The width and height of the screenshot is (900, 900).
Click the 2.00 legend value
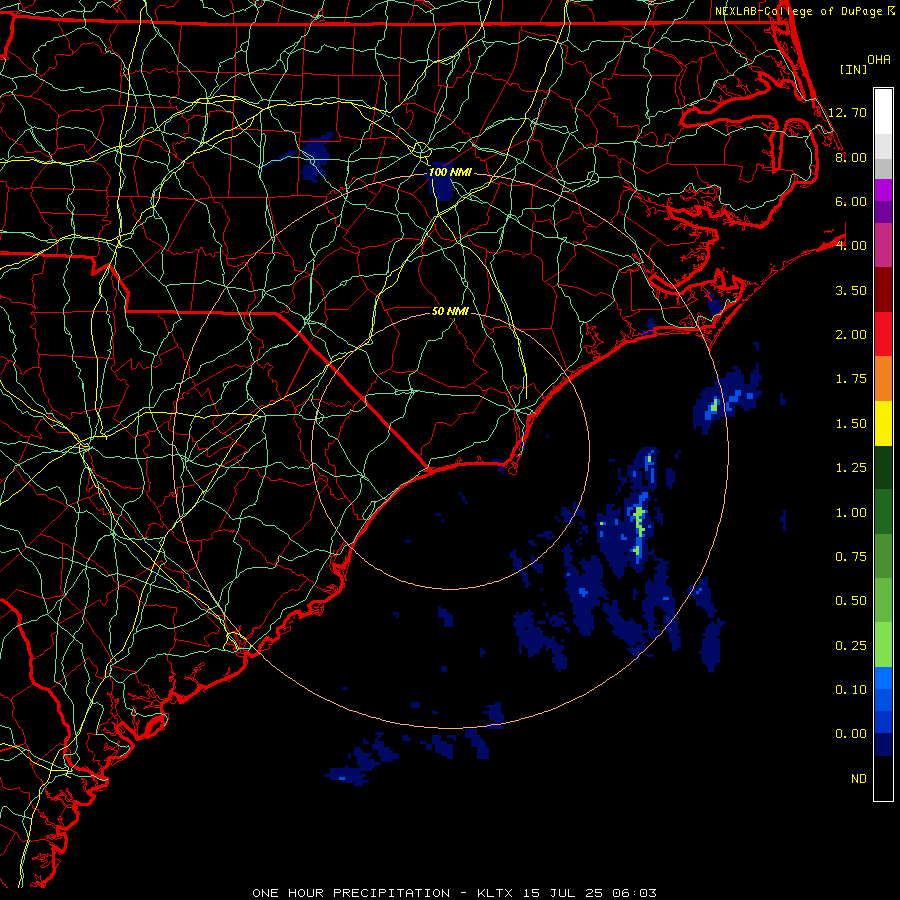[851, 335]
